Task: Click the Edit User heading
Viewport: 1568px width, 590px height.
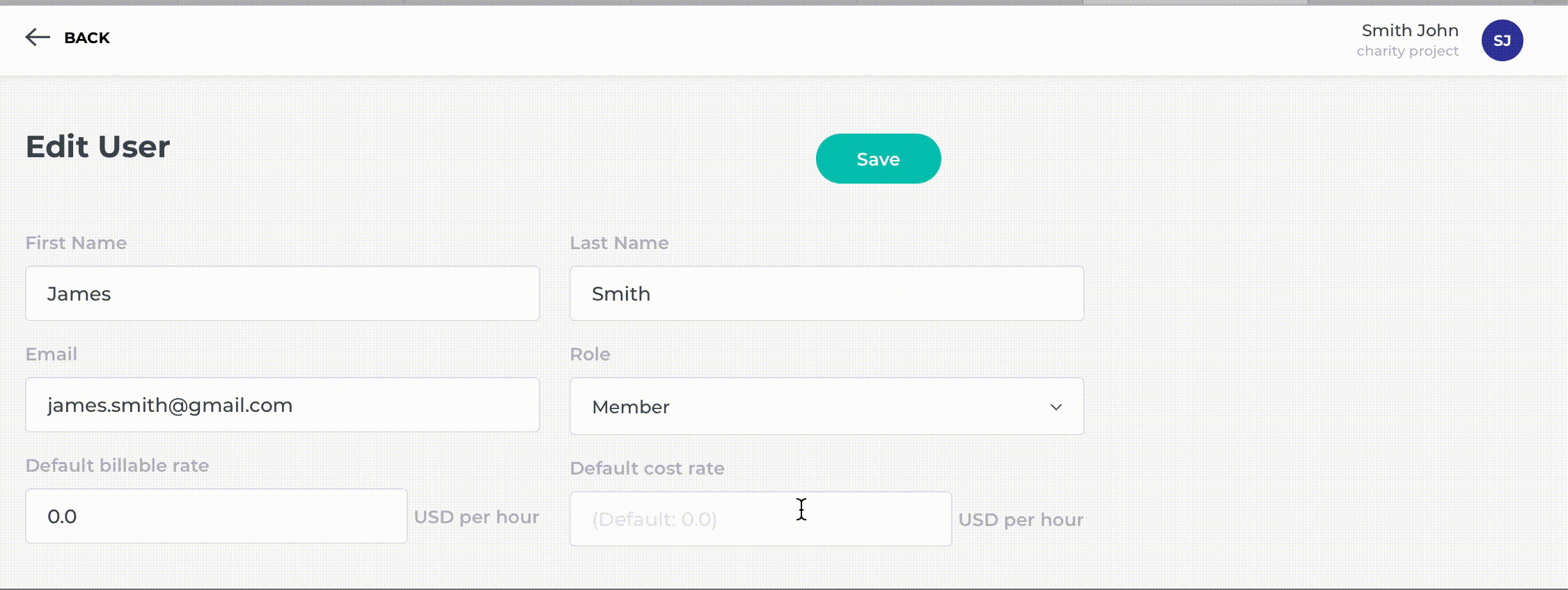Action: [x=97, y=147]
